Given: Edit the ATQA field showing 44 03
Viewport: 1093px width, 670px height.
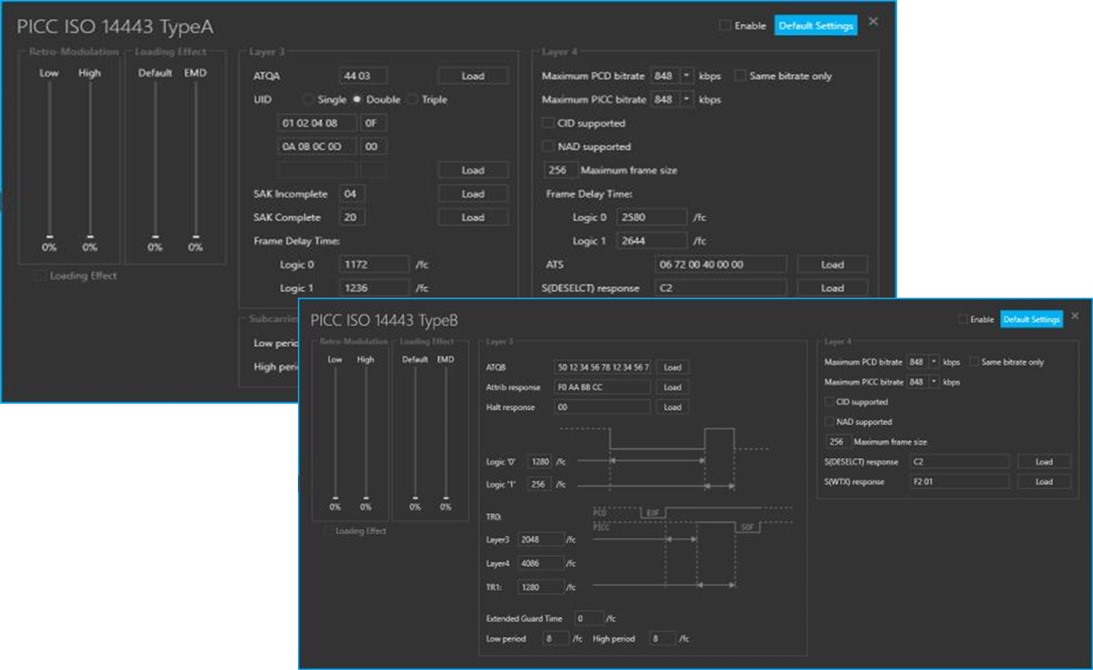Looking at the screenshot, I should (363, 76).
